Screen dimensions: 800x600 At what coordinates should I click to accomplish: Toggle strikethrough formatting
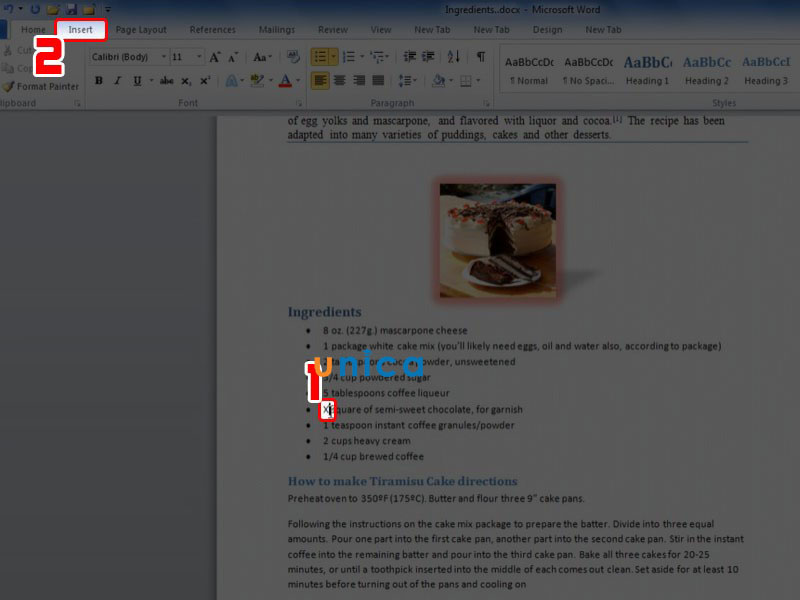point(166,81)
